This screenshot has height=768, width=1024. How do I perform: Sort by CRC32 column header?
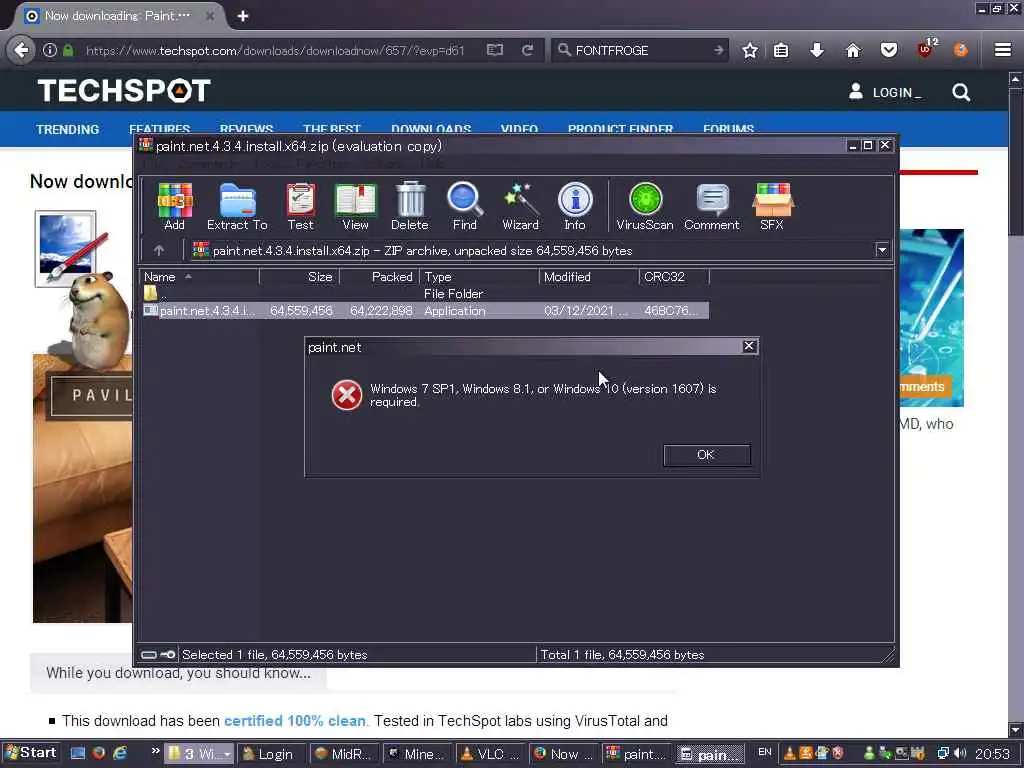(674, 277)
